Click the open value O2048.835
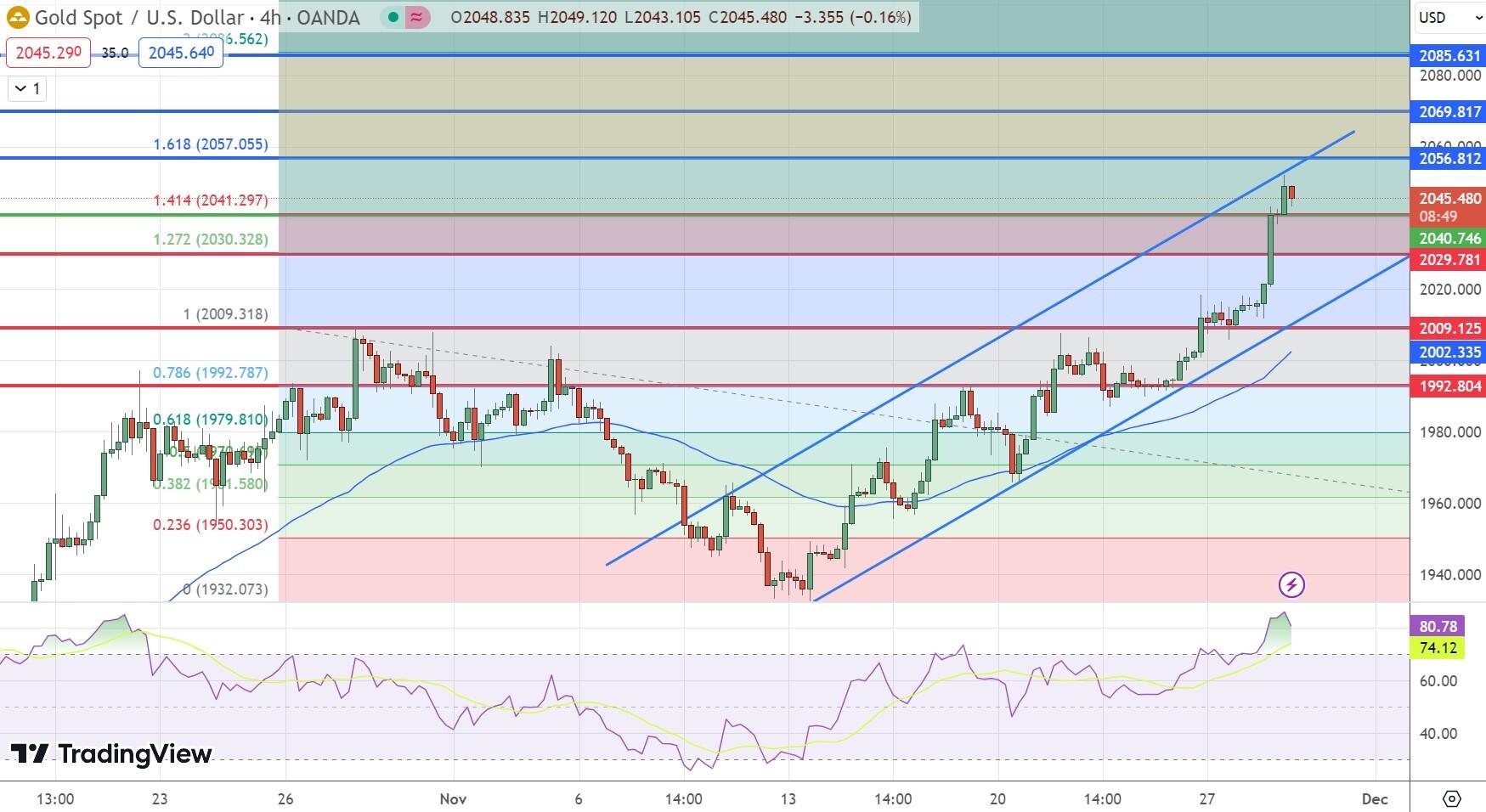1486x812 pixels. tap(492, 17)
